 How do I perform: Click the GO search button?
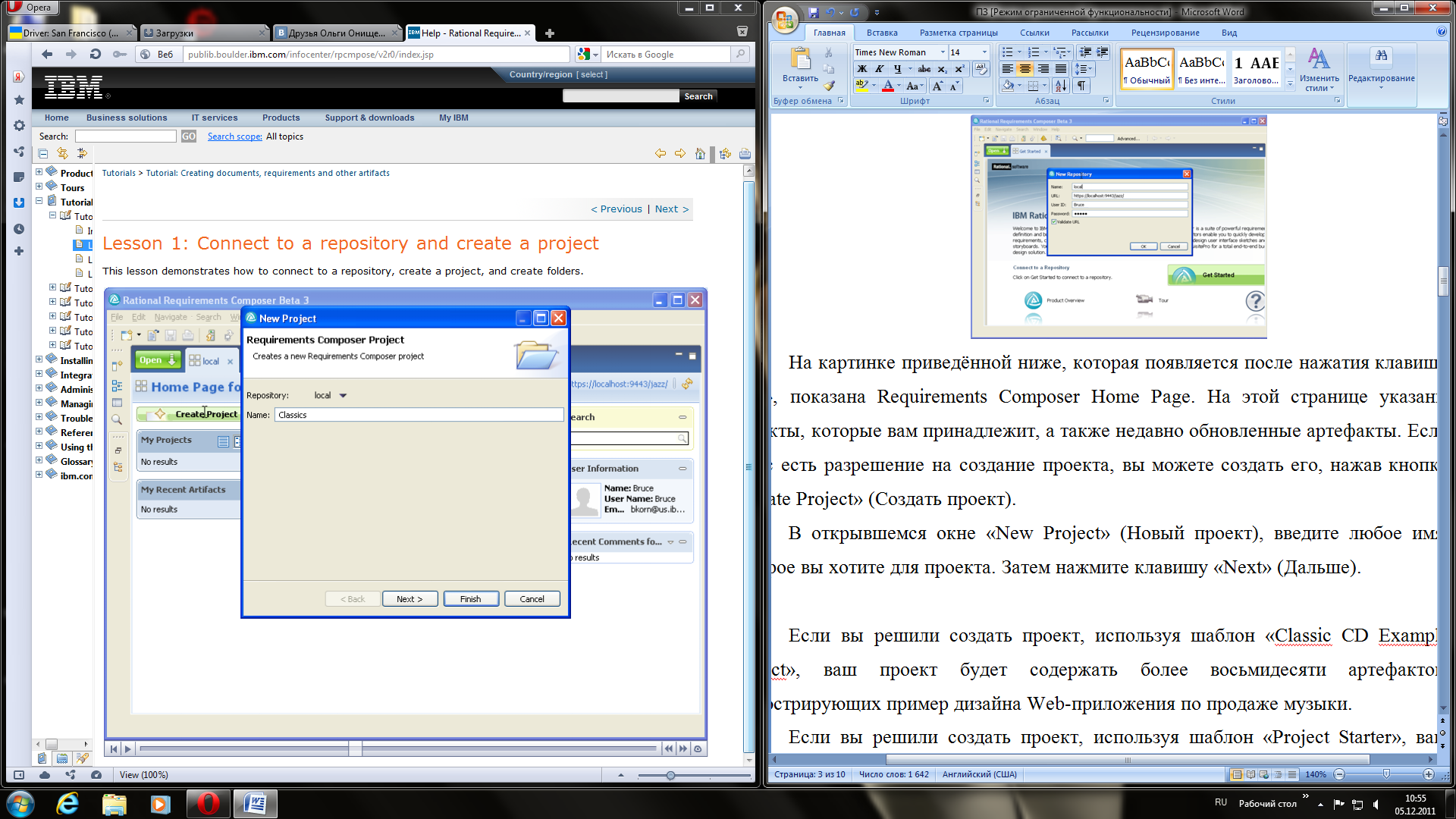pos(189,136)
